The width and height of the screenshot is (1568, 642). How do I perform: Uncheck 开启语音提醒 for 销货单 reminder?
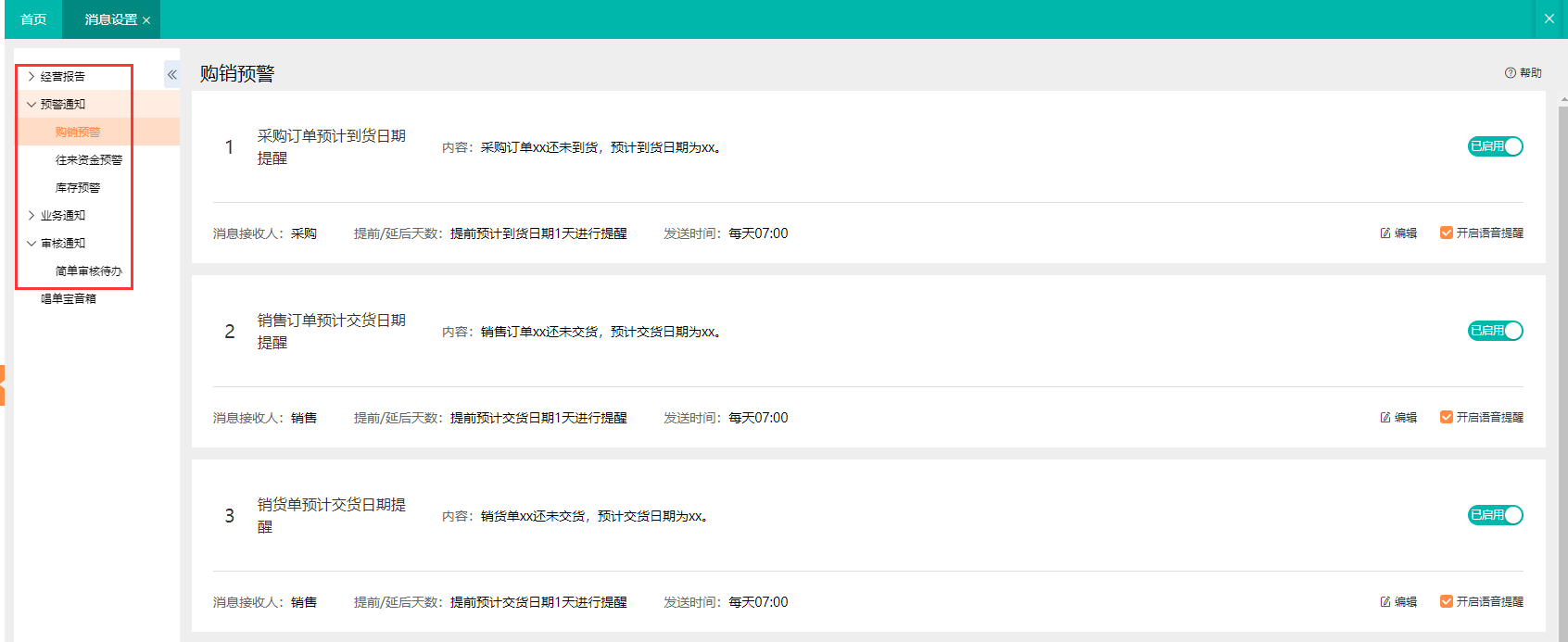pos(1446,601)
